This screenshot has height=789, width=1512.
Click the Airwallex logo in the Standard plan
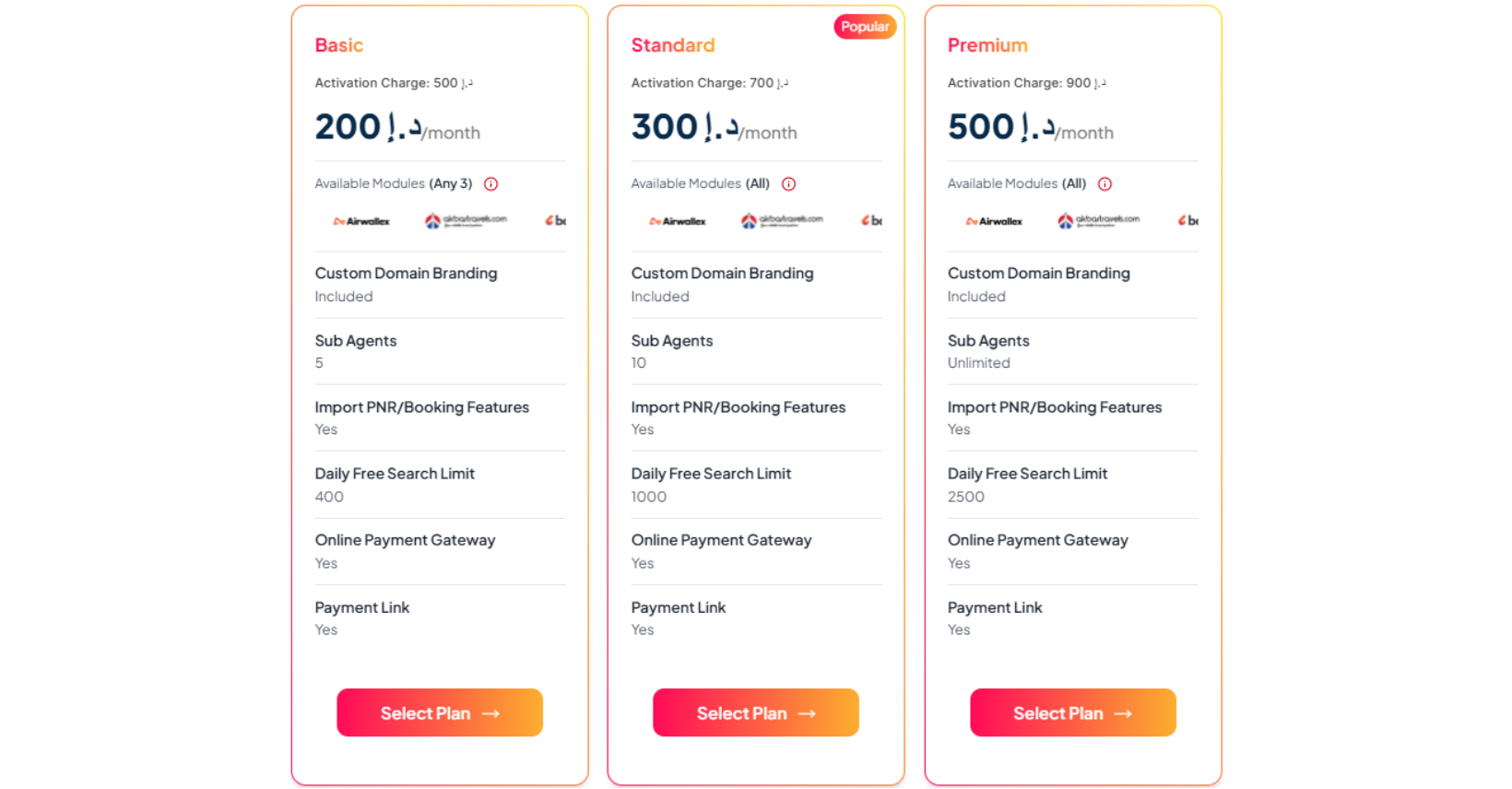[x=678, y=221]
